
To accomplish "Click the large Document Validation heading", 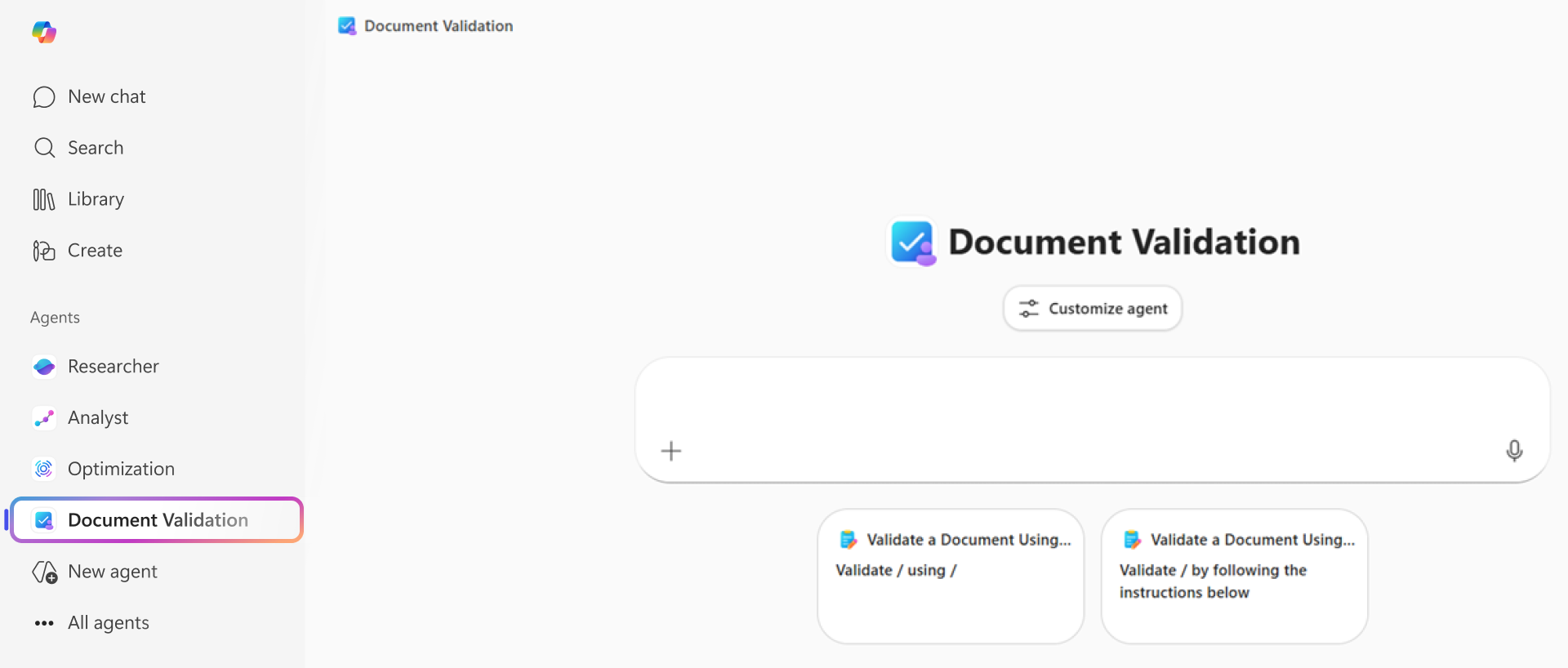I will [1124, 242].
